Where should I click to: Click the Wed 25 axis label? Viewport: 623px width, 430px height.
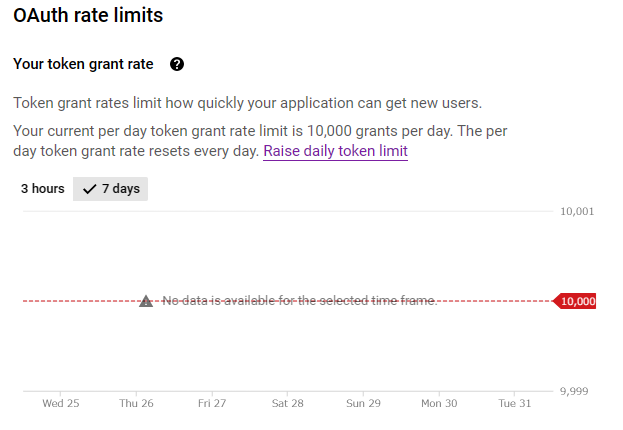coord(61,403)
